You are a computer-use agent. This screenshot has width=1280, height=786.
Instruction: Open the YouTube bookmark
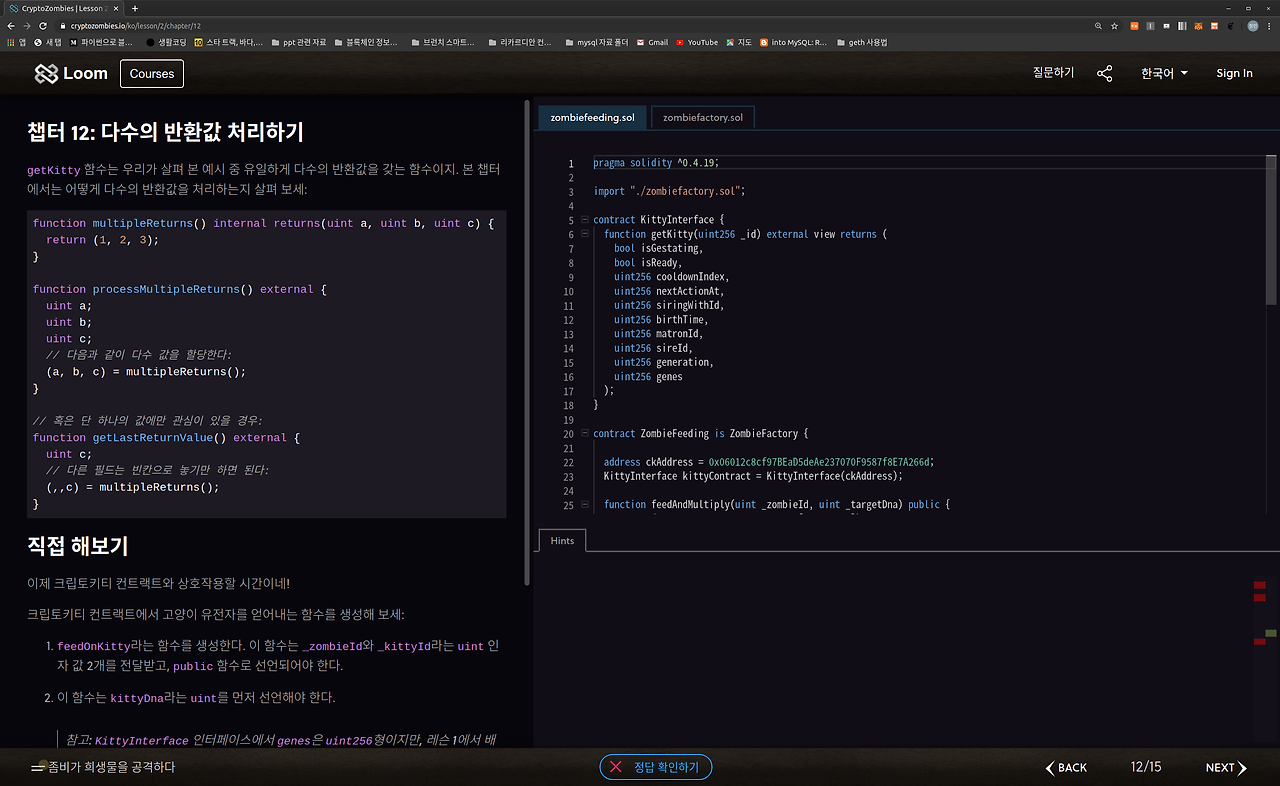click(697, 42)
